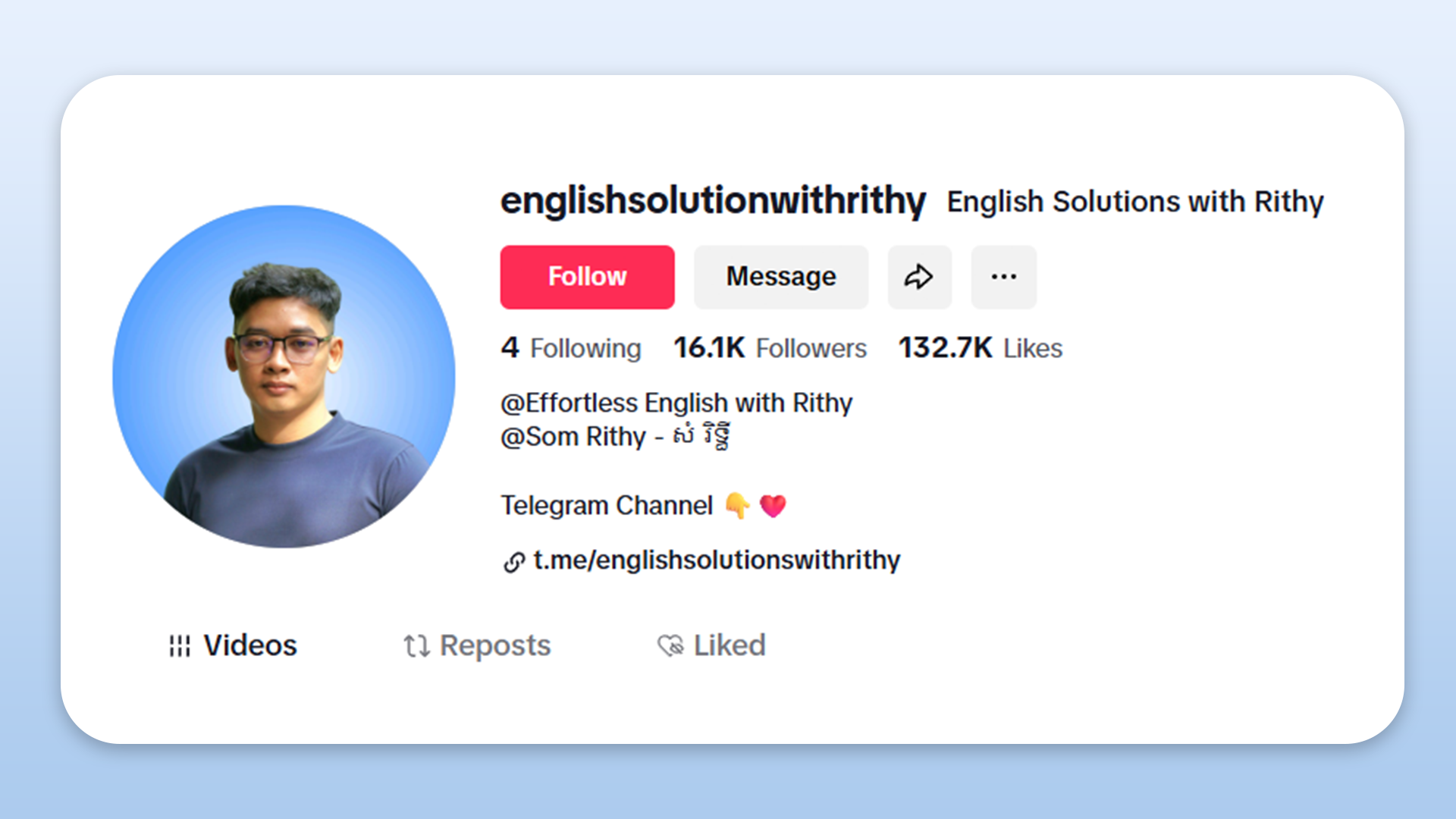Open the circular profile photo

[284, 376]
